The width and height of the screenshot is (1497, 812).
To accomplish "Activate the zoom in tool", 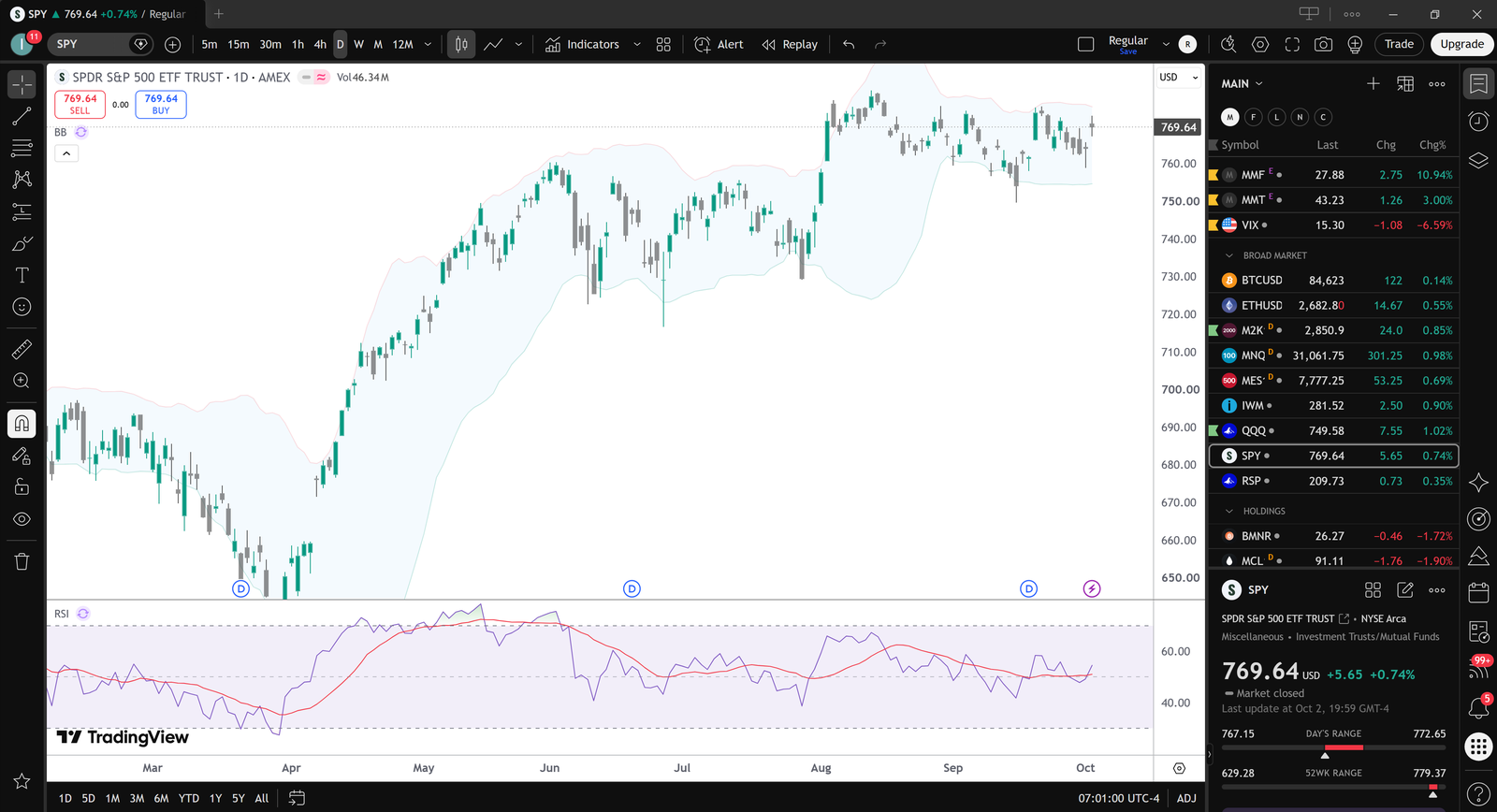I will [22, 381].
